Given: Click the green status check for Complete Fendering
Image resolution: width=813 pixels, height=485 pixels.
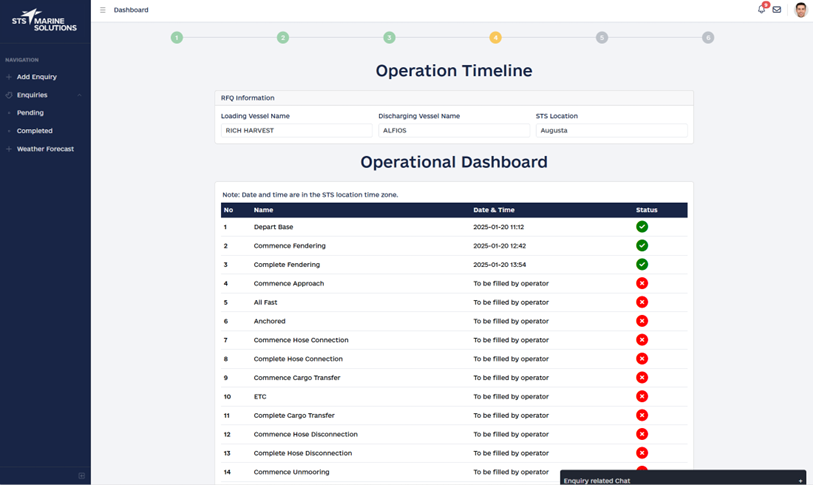Looking at the screenshot, I should pos(642,265).
